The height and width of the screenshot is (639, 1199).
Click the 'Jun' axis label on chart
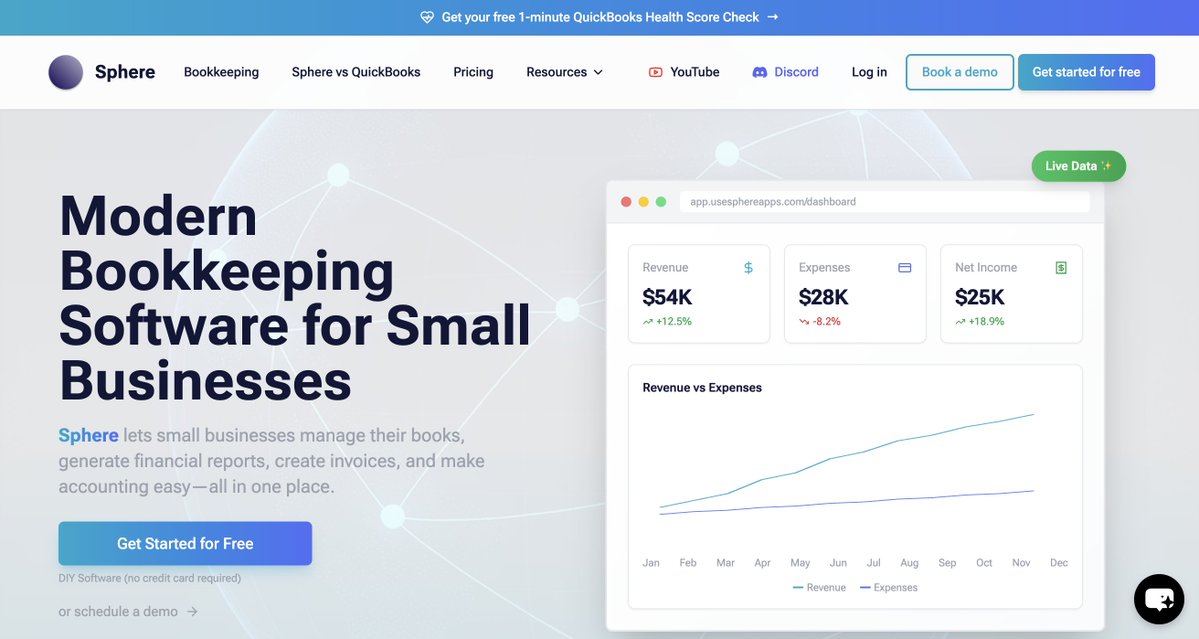pyautogui.click(x=838, y=563)
